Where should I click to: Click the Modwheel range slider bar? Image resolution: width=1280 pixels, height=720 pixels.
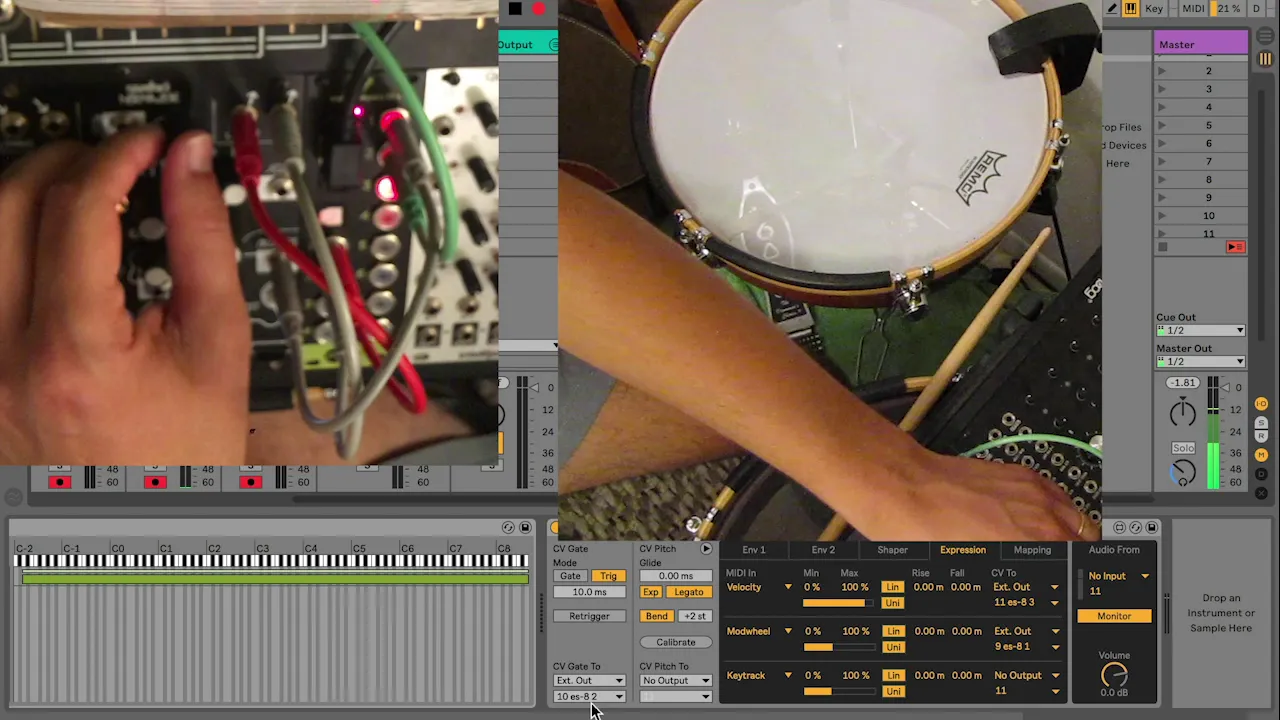coord(838,646)
